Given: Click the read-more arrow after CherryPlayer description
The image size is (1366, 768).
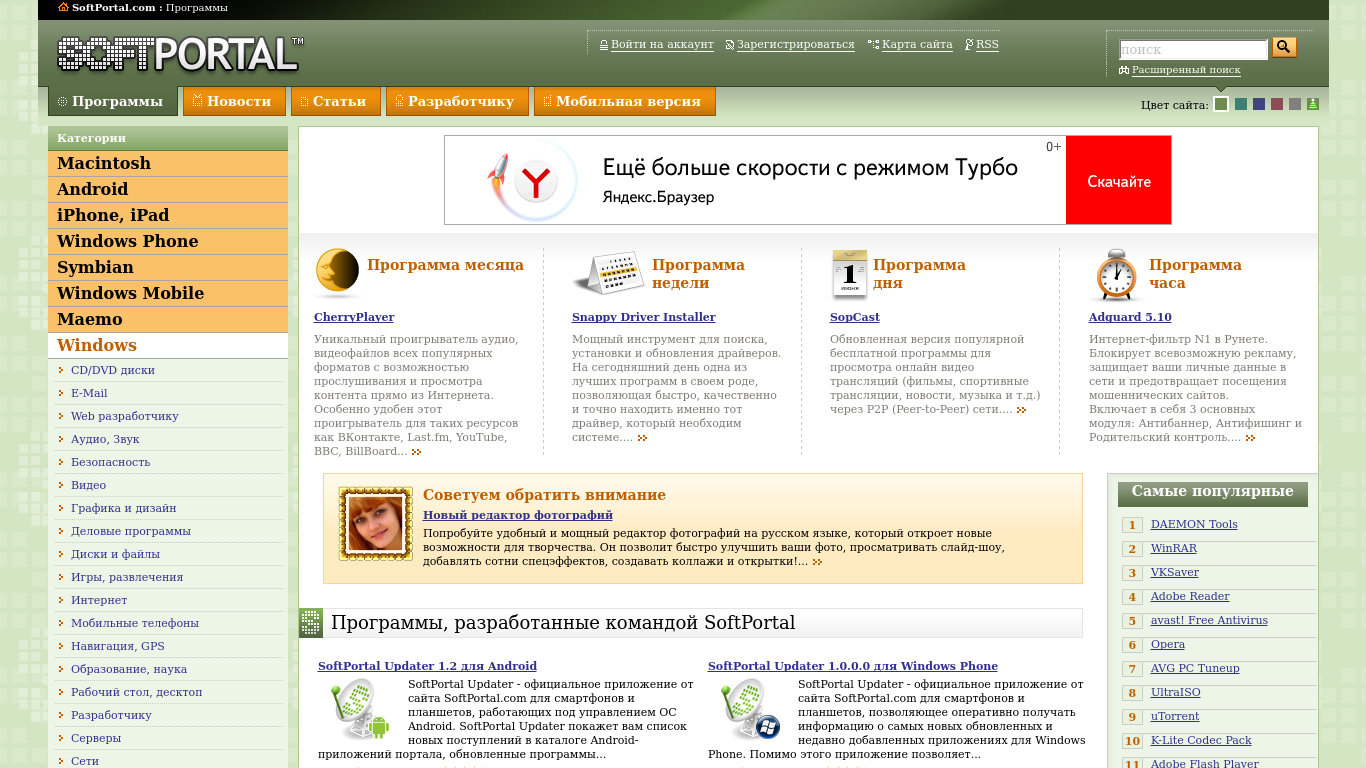Looking at the screenshot, I should tap(416, 452).
